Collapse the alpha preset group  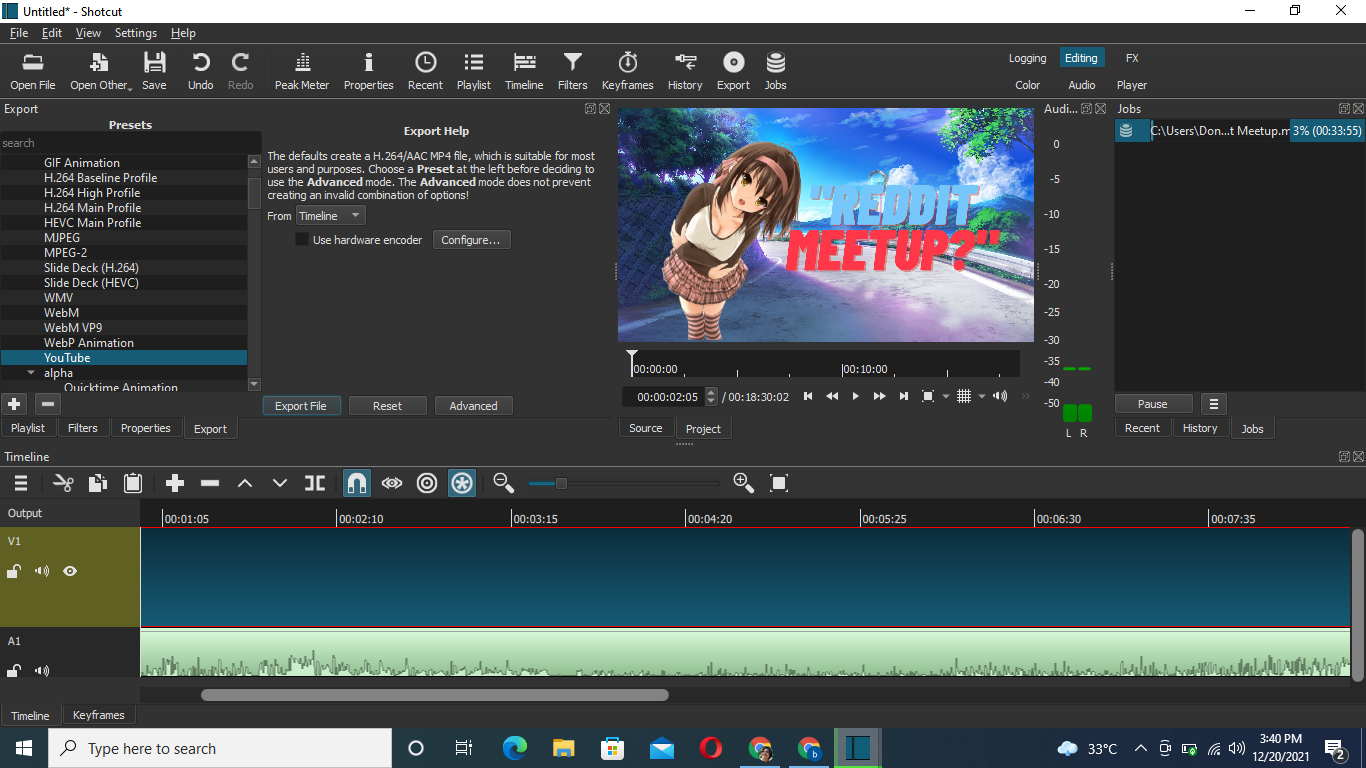32,373
